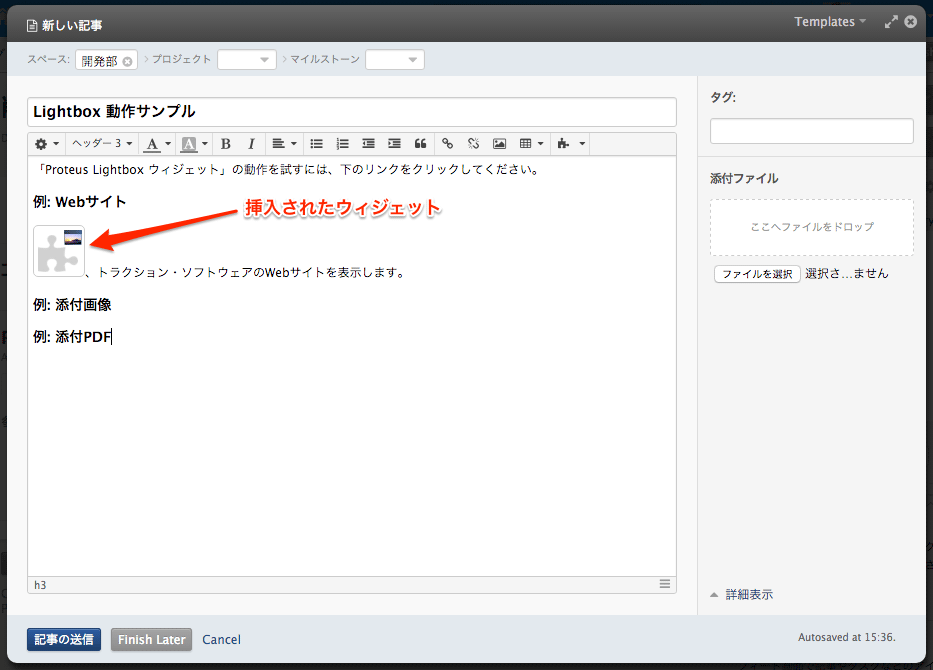Open the widget puzzle-piece plugin menu
The image size is (933, 670).
coord(571,144)
